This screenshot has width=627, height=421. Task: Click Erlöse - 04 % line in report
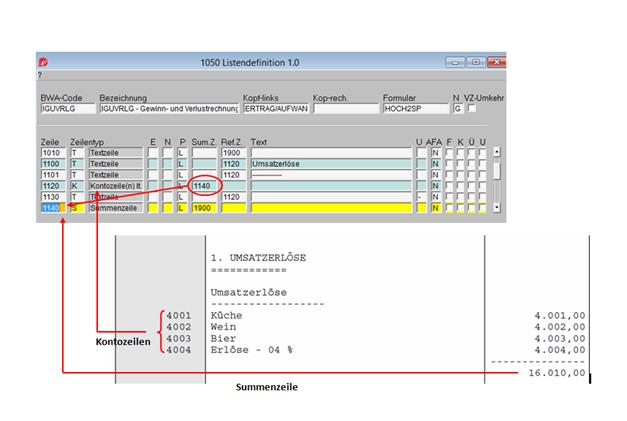pyautogui.click(x=252, y=350)
